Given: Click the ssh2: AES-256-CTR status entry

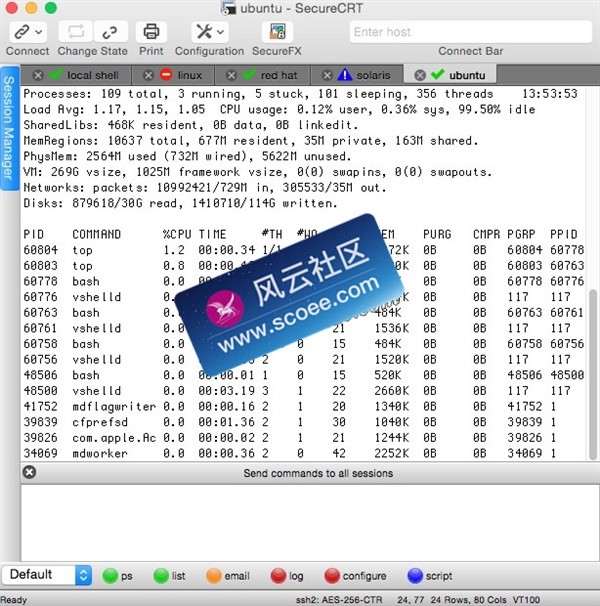Looking at the screenshot, I should click(339, 599).
